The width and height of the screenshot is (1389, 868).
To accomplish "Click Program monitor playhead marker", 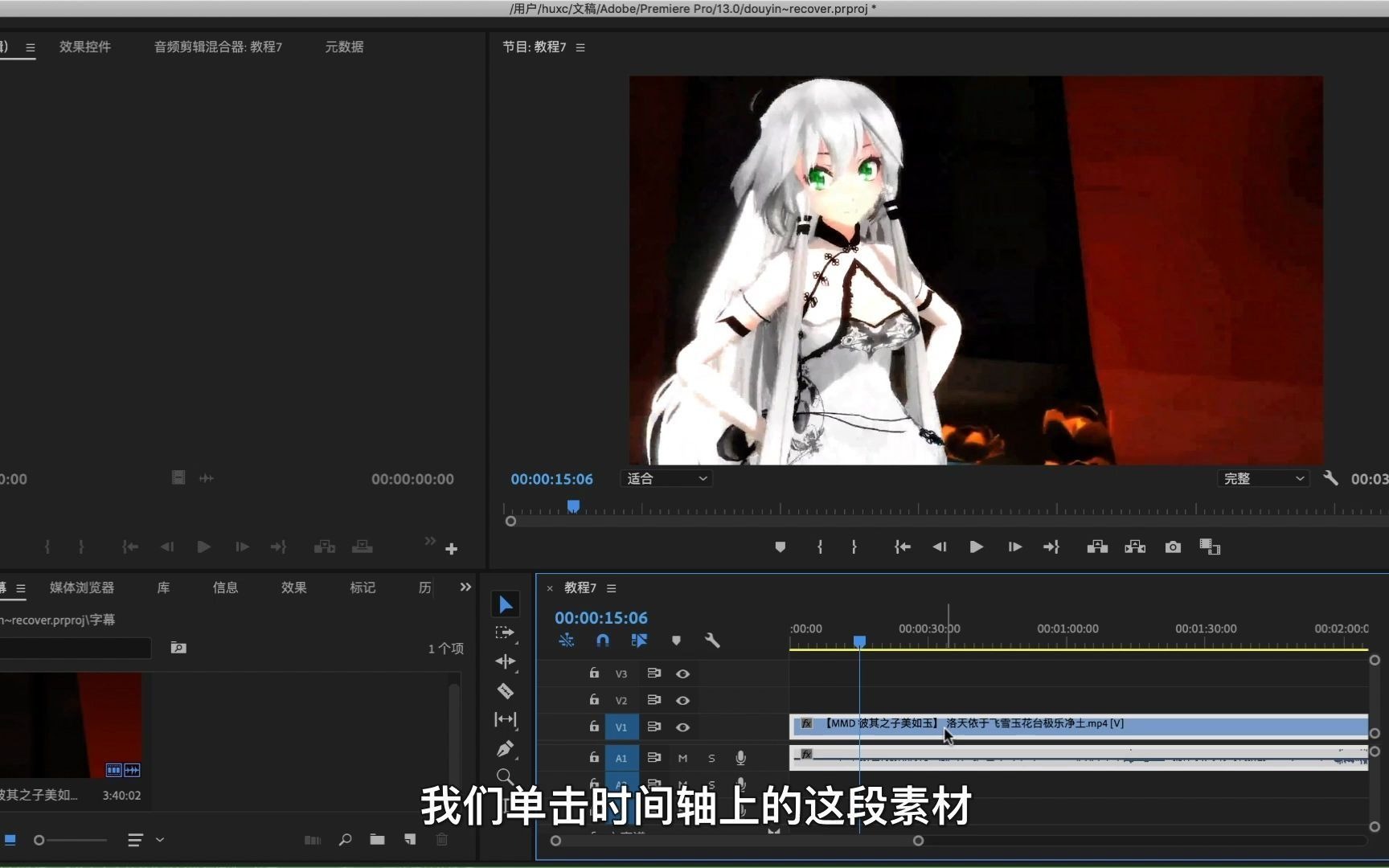I will 573,506.
